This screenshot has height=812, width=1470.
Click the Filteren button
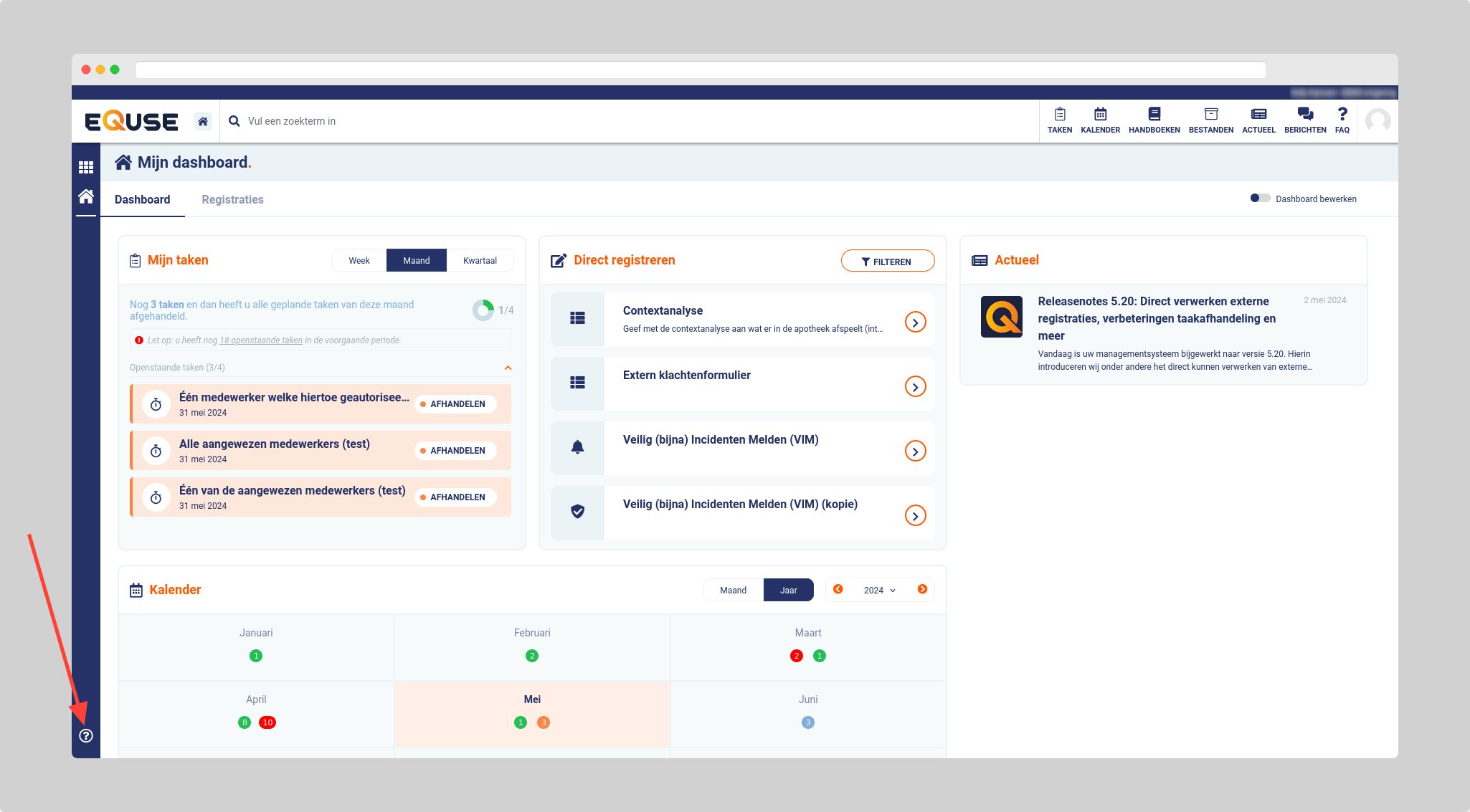click(887, 262)
